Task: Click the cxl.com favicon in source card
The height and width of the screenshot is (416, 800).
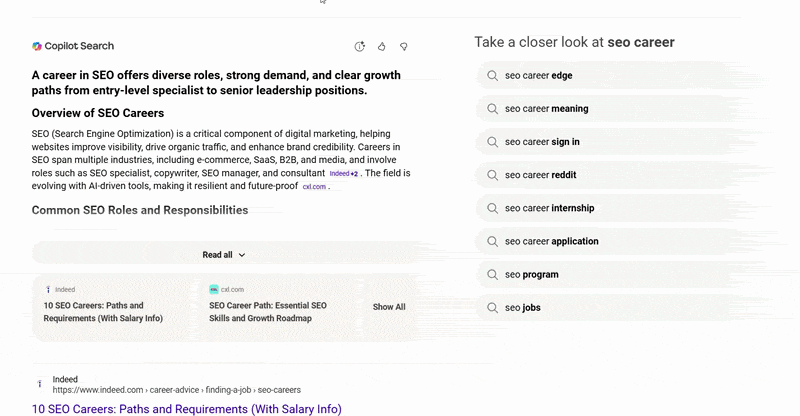Action: click(214, 289)
